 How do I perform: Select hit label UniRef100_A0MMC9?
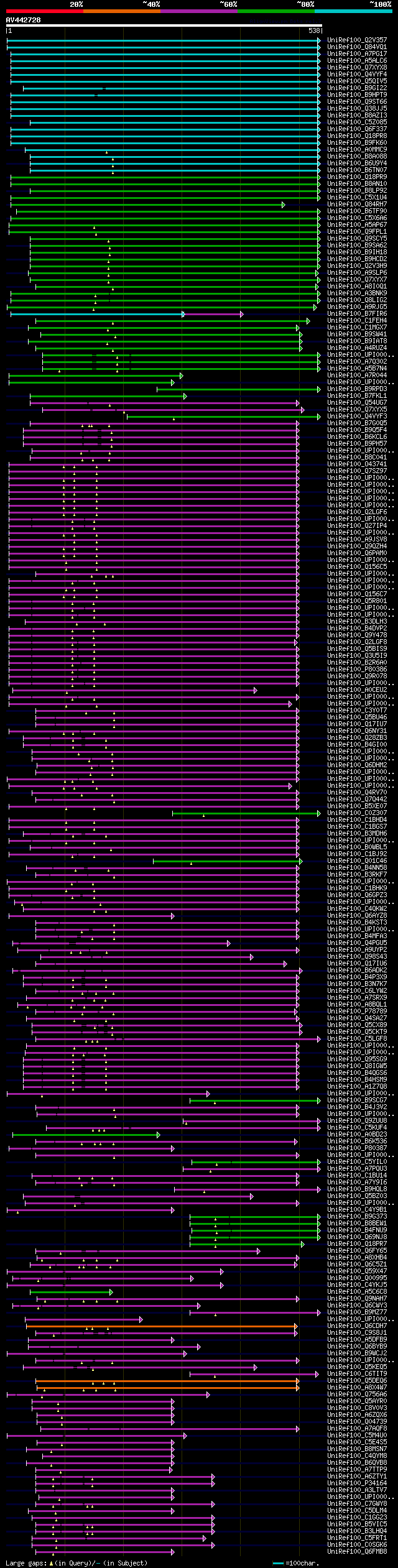click(x=357, y=149)
